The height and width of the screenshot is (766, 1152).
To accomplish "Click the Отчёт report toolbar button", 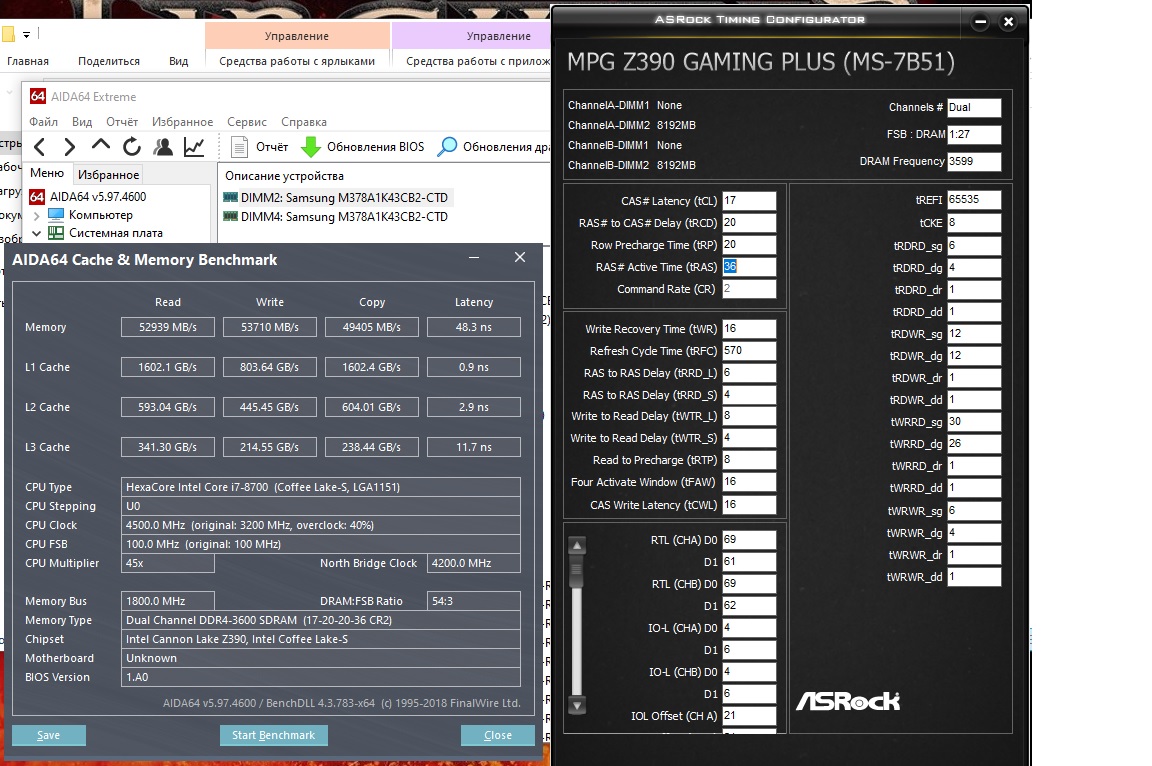I will tap(259, 147).
